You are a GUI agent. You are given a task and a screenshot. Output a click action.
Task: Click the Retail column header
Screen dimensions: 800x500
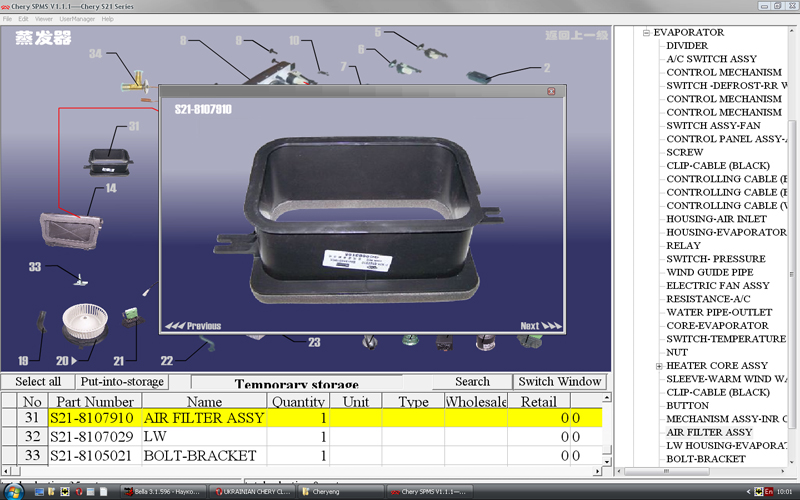[538, 401]
